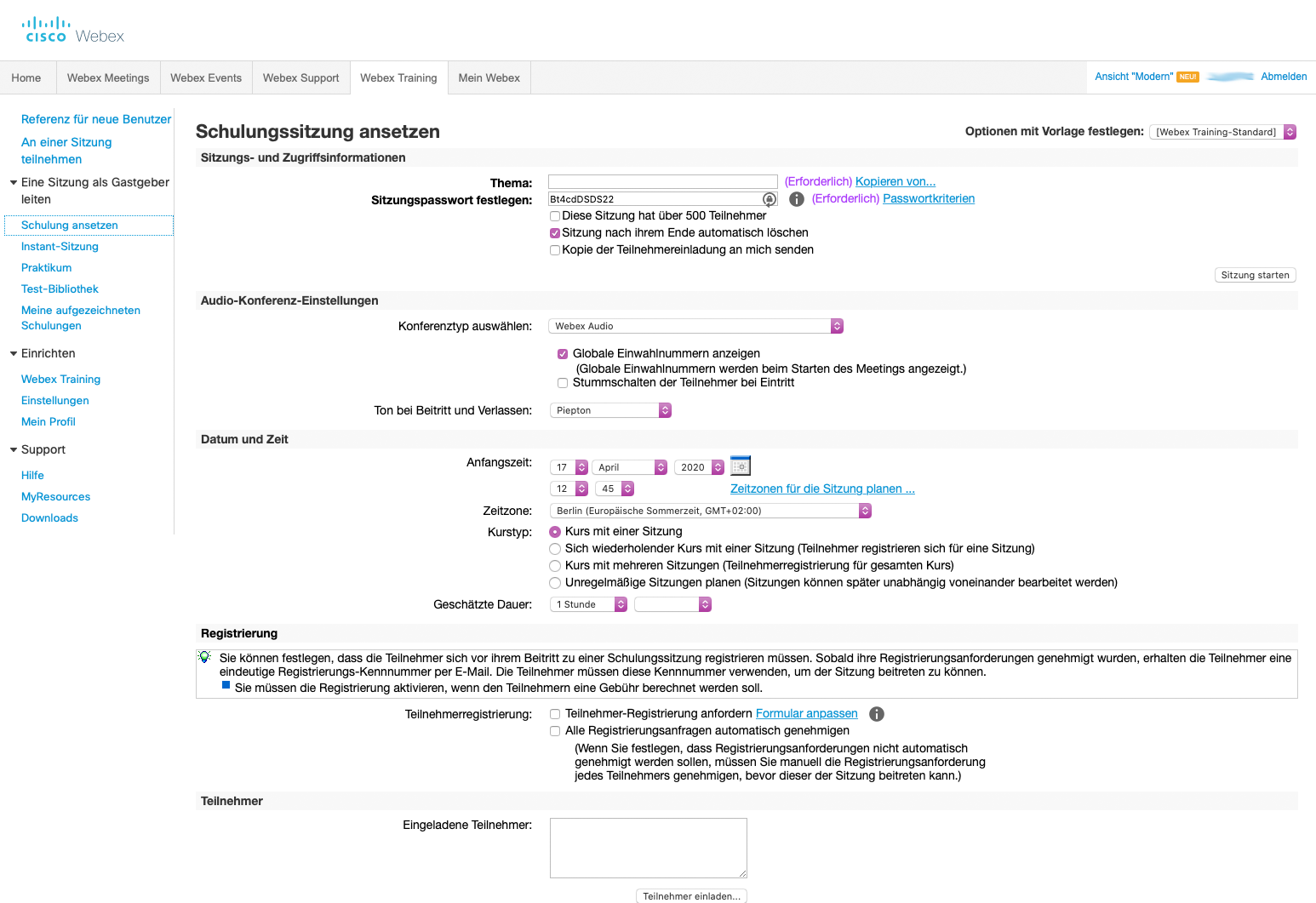Image resolution: width=1316 pixels, height=903 pixels.
Task: Enable 'Diese Sitzung hat über 500 Teilnehmer'
Action: point(555,216)
